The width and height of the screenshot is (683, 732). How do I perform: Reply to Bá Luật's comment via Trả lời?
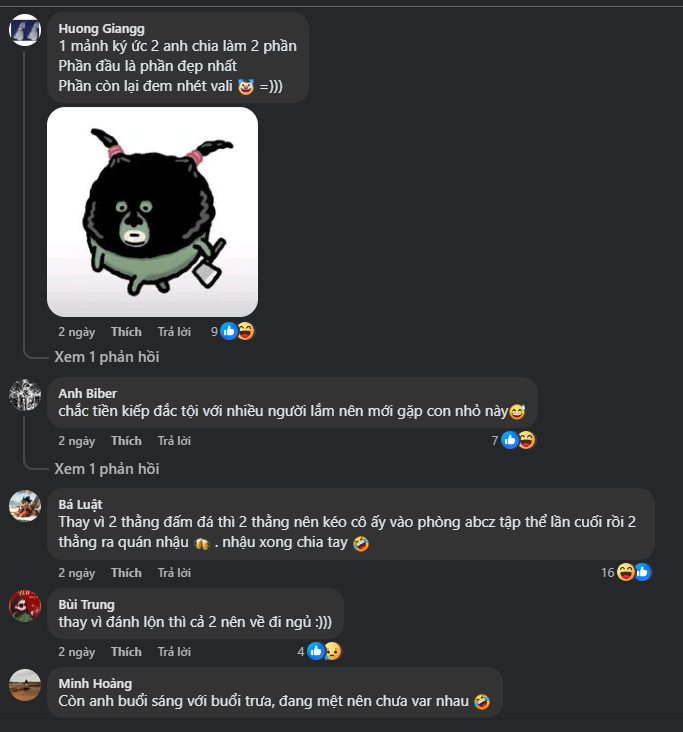[174, 573]
